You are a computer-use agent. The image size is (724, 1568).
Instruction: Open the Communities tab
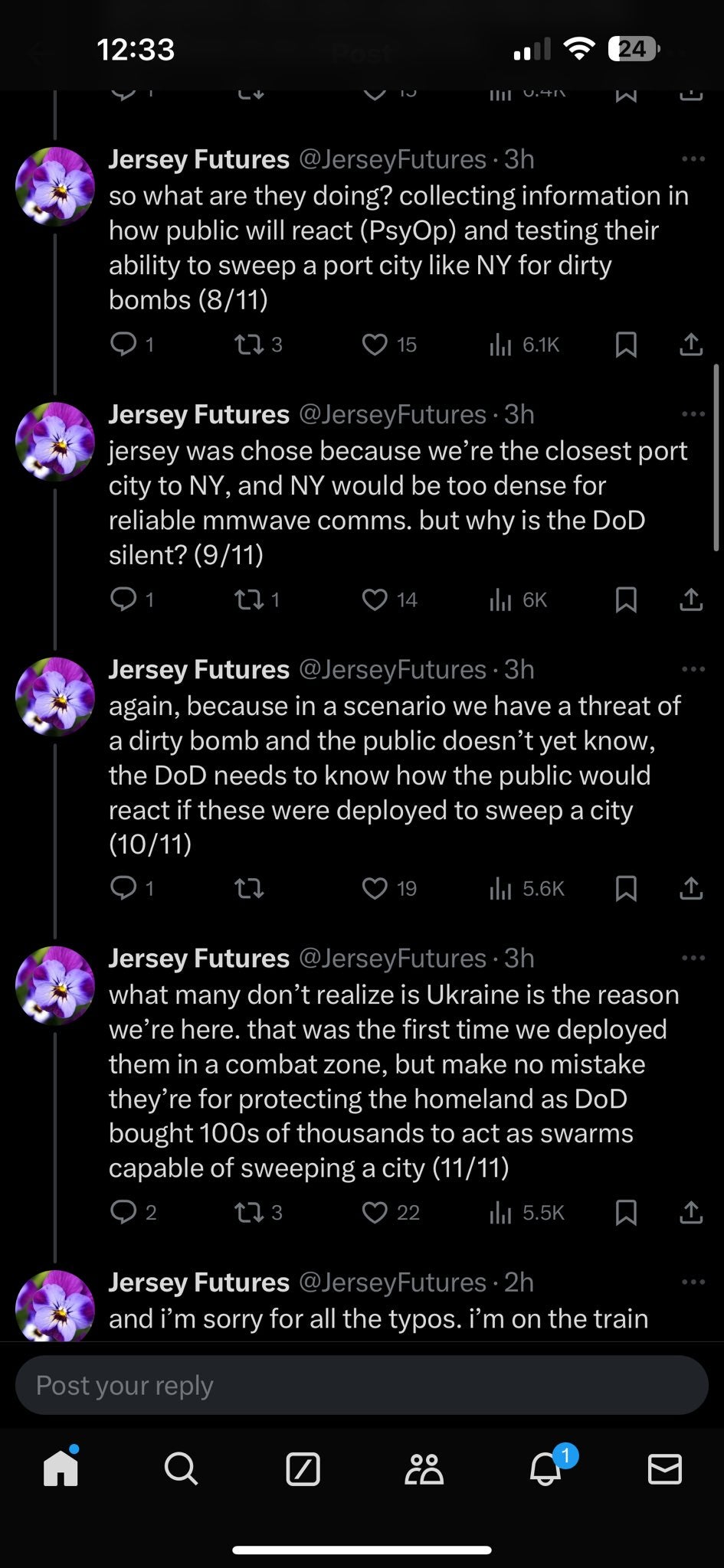tap(424, 1469)
